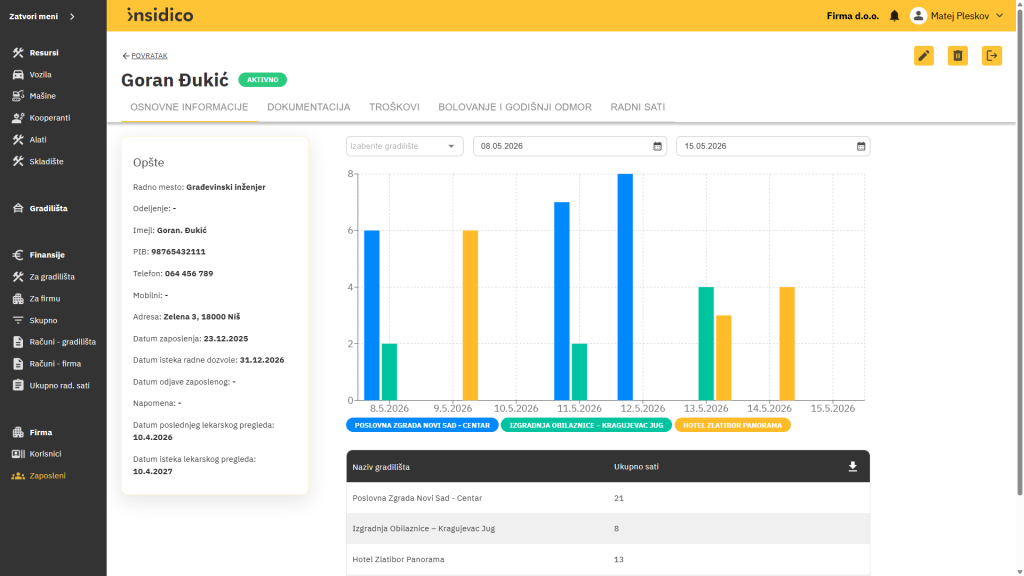Collapse sidebar with Zatvori meni chevron
1024x576 pixels.
coord(72,16)
